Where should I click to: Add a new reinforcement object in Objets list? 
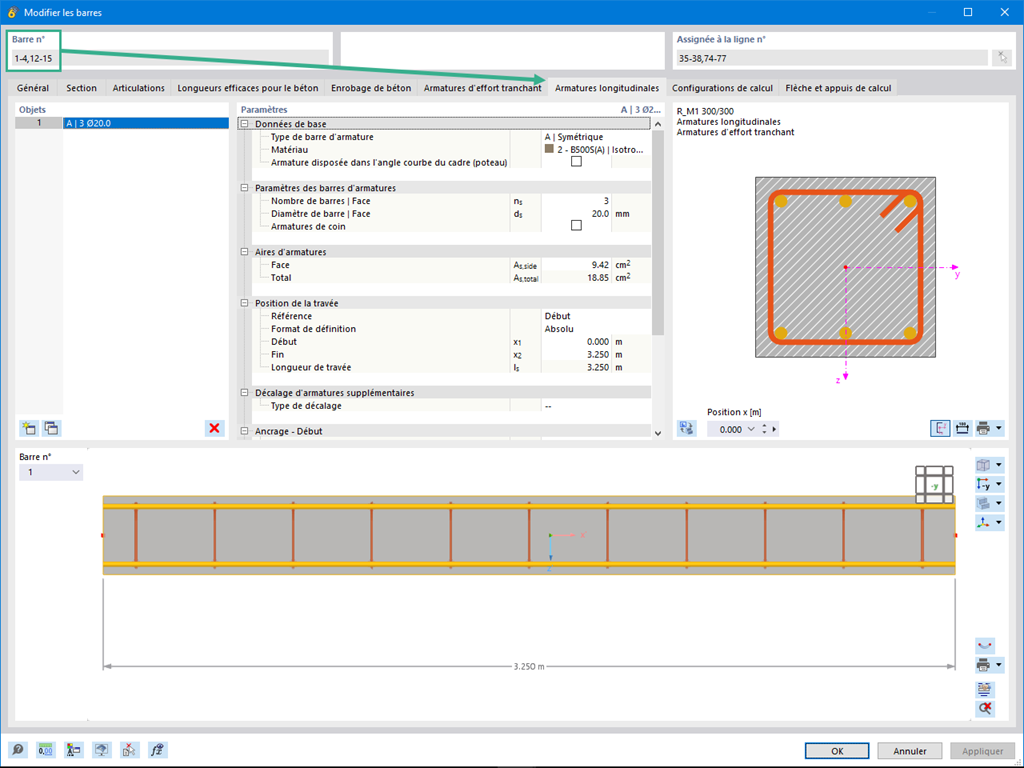(x=29, y=428)
